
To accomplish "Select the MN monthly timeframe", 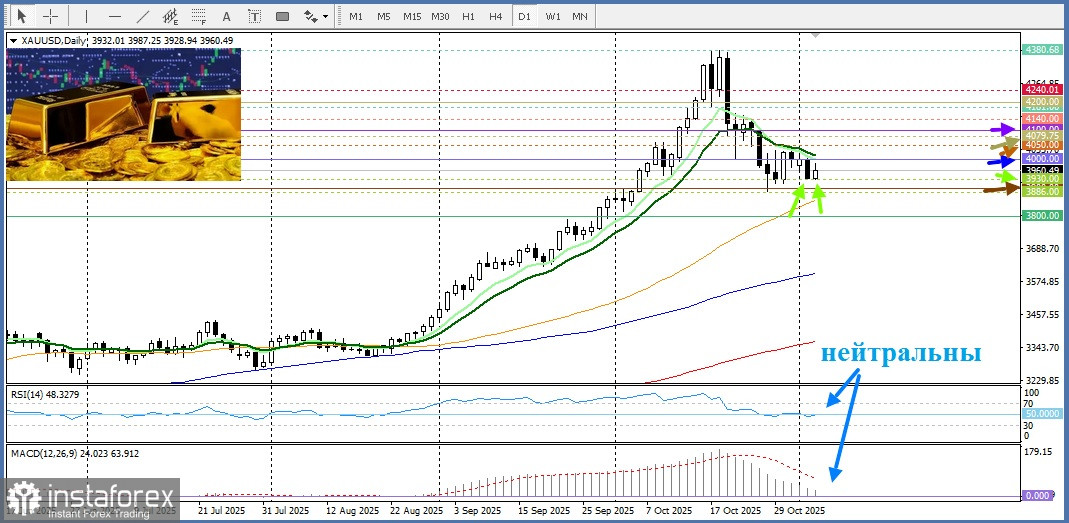I will click(580, 16).
